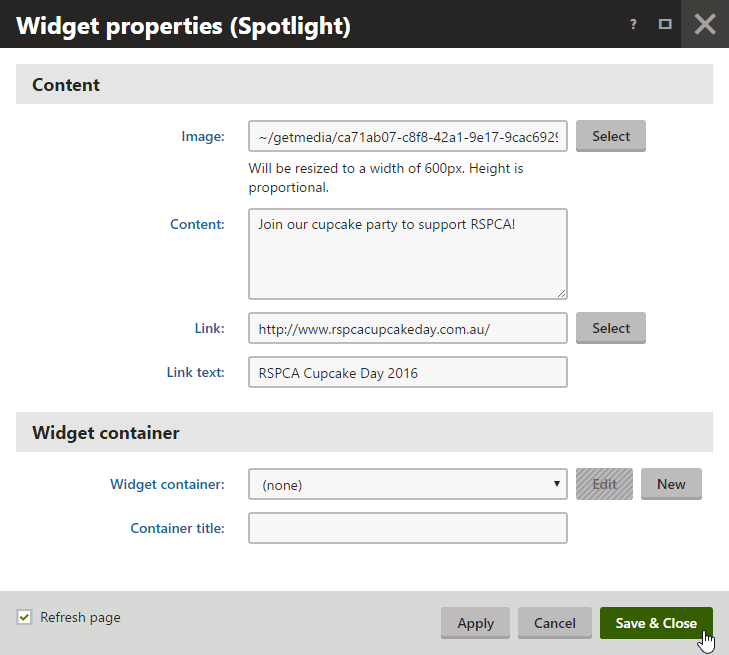The width and height of the screenshot is (729, 655).
Task: Close the Widget properties dialog
Action: pyautogui.click(x=705, y=24)
